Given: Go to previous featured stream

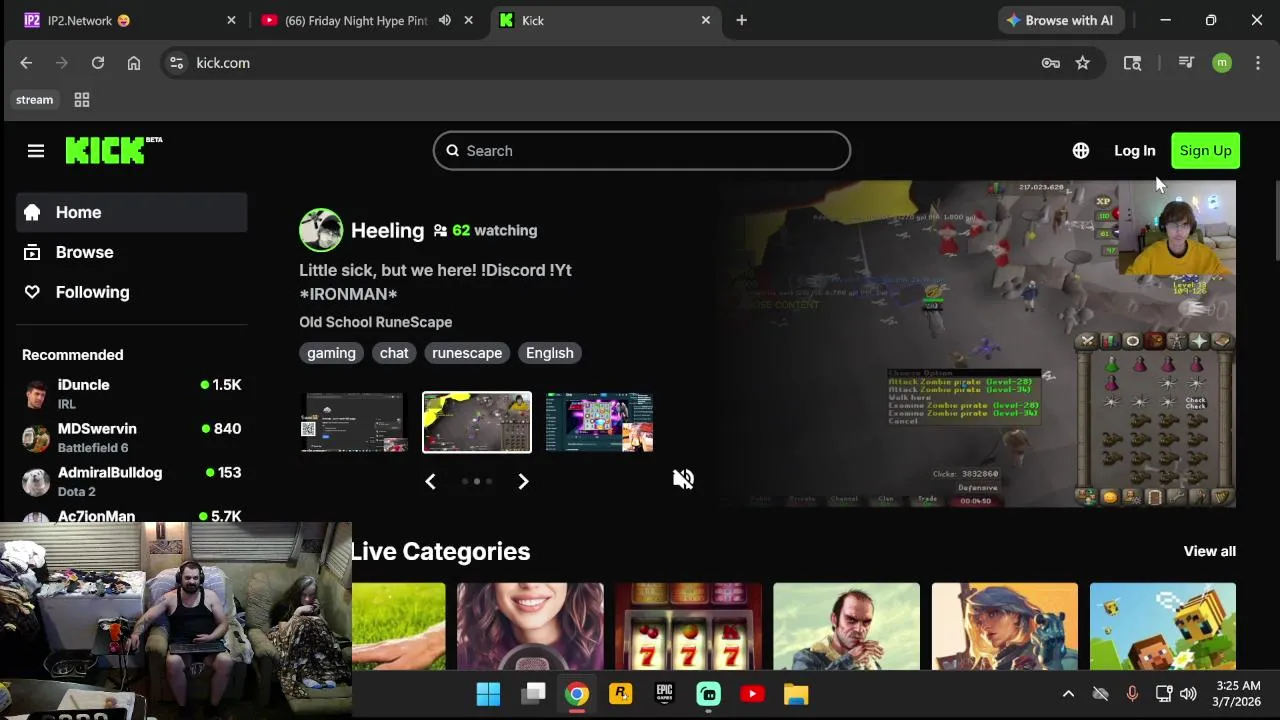Looking at the screenshot, I should 430,481.
